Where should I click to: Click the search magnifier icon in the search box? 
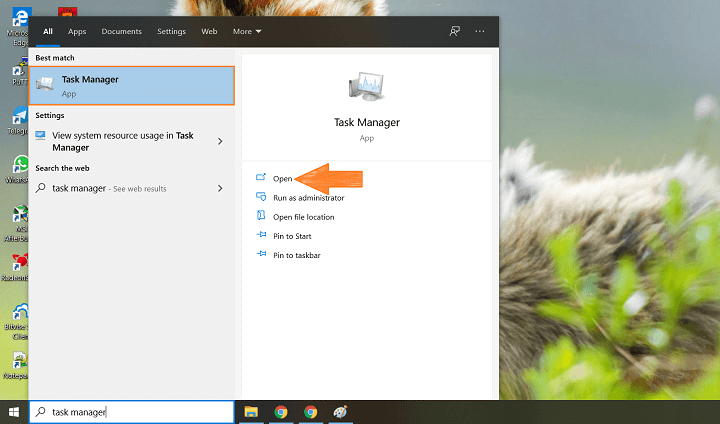pos(40,412)
